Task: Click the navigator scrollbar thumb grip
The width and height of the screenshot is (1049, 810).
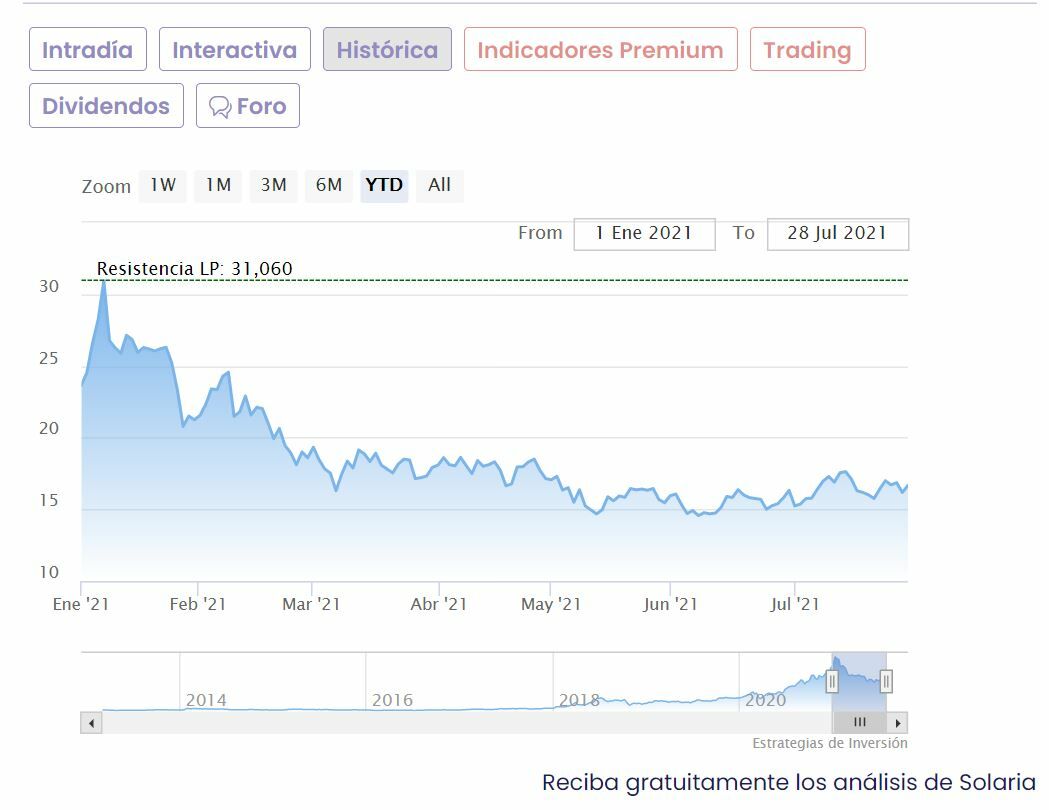Action: (x=859, y=722)
